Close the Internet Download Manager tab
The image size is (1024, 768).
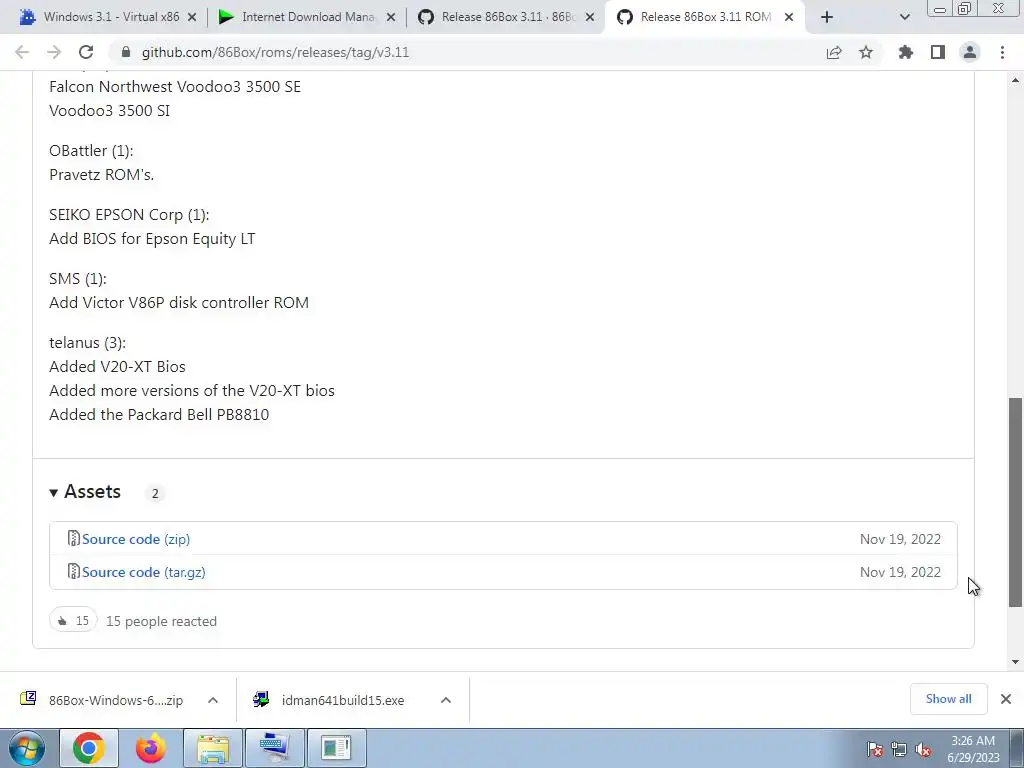click(391, 17)
